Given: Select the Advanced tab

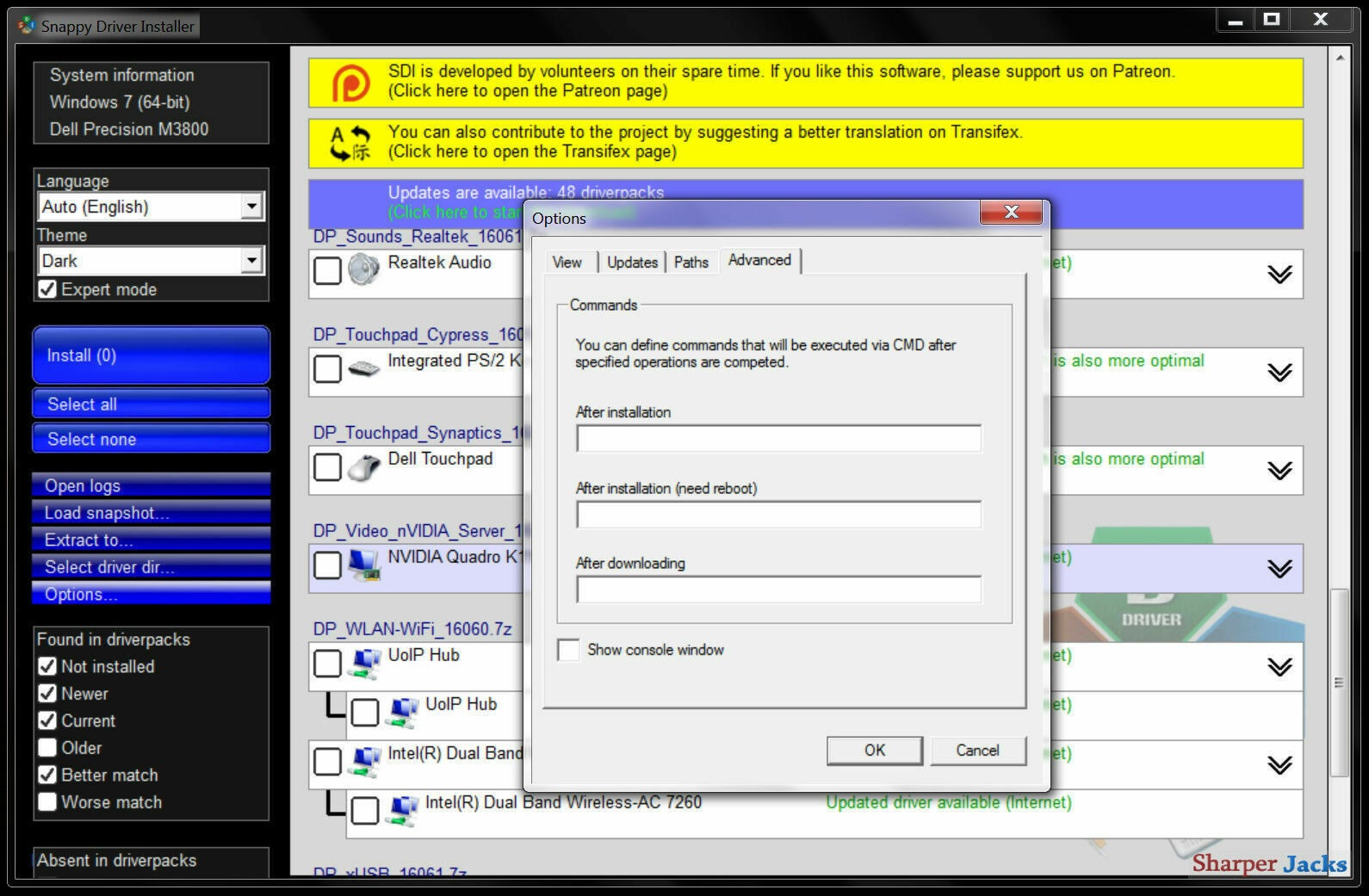Looking at the screenshot, I should [759, 260].
